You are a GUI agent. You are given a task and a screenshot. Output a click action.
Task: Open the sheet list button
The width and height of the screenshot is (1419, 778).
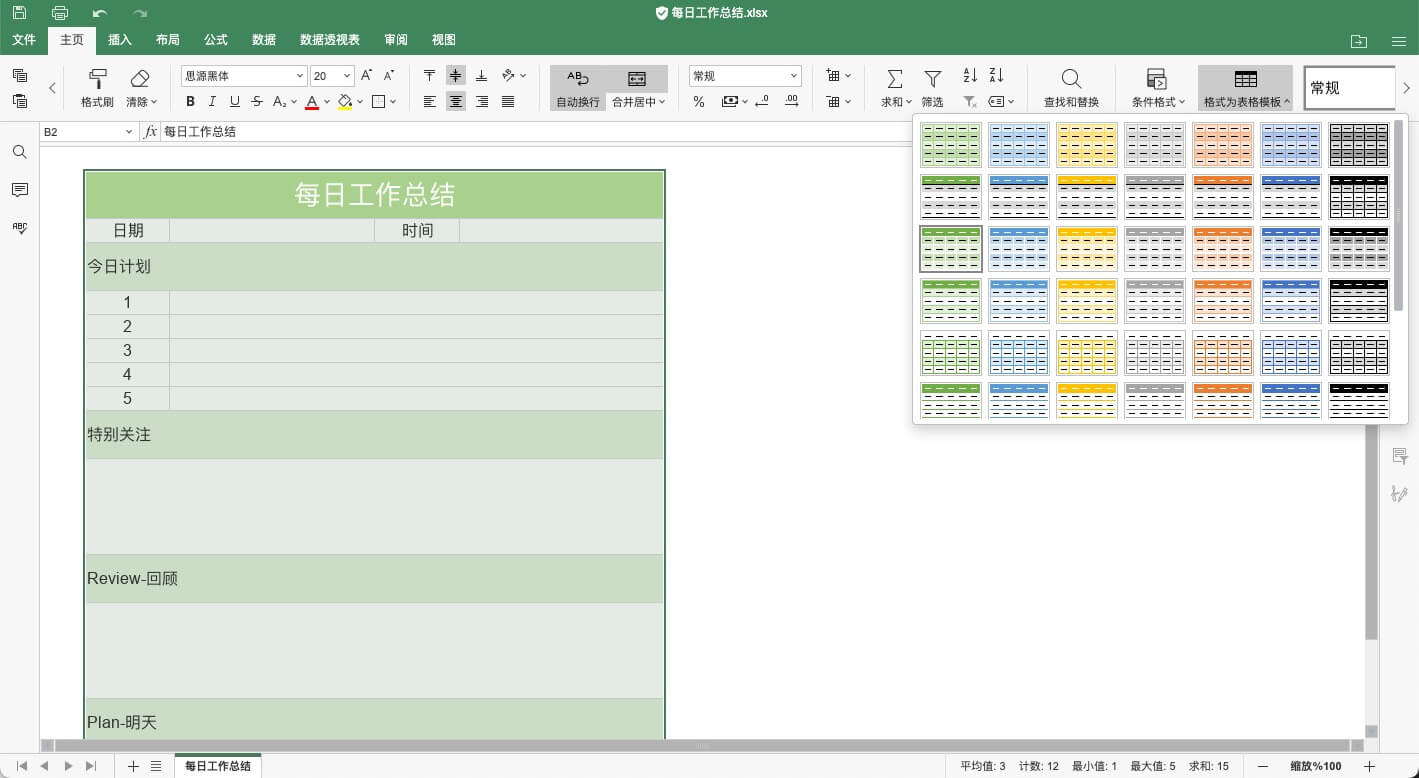[156, 766]
